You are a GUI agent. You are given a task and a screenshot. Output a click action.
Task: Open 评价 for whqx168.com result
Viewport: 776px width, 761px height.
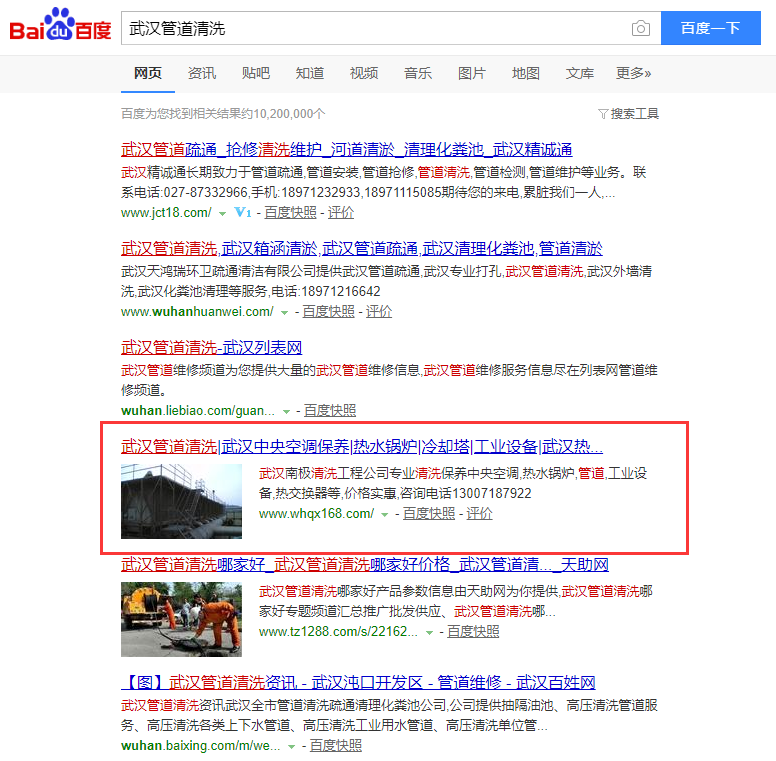click(480, 514)
